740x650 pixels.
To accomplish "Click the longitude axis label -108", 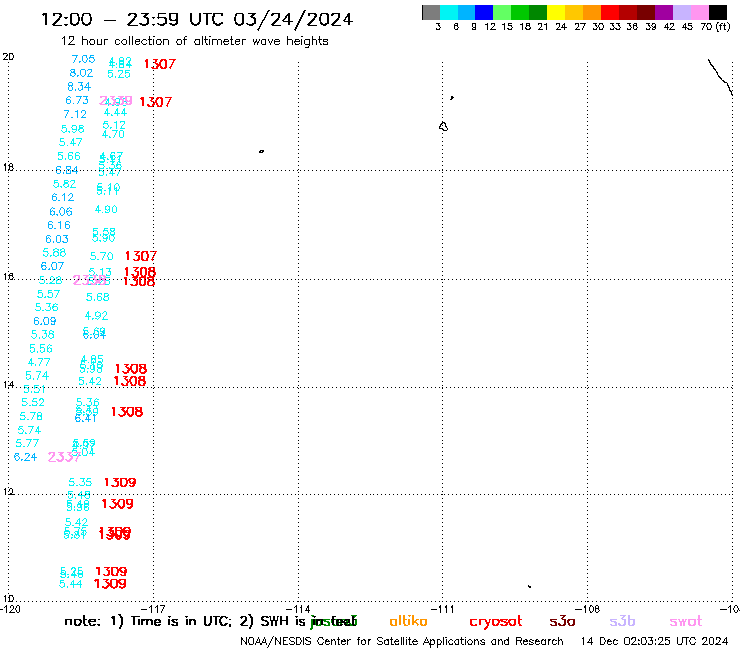I will click(x=588, y=609).
